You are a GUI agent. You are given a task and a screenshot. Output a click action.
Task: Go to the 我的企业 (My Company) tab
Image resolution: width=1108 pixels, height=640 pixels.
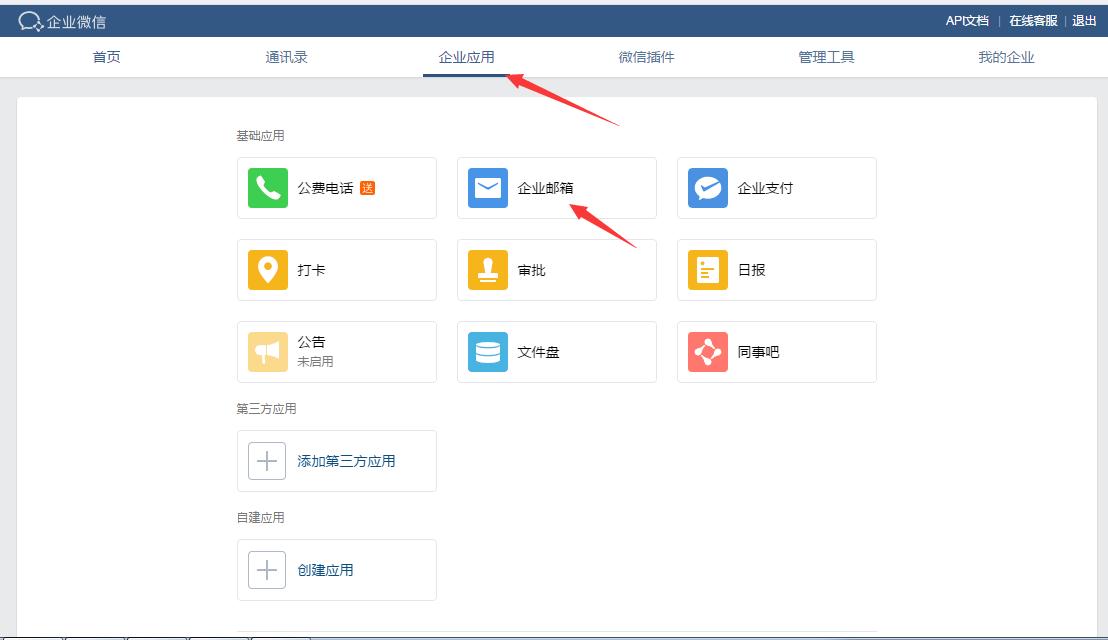tap(1006, 57)
